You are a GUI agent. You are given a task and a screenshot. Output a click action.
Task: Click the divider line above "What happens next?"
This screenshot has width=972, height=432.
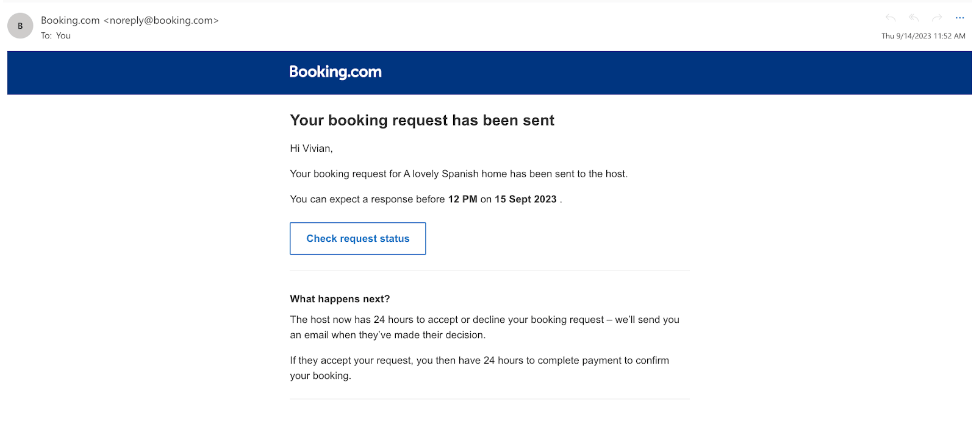pyautogui.click(x=489, y=271)
